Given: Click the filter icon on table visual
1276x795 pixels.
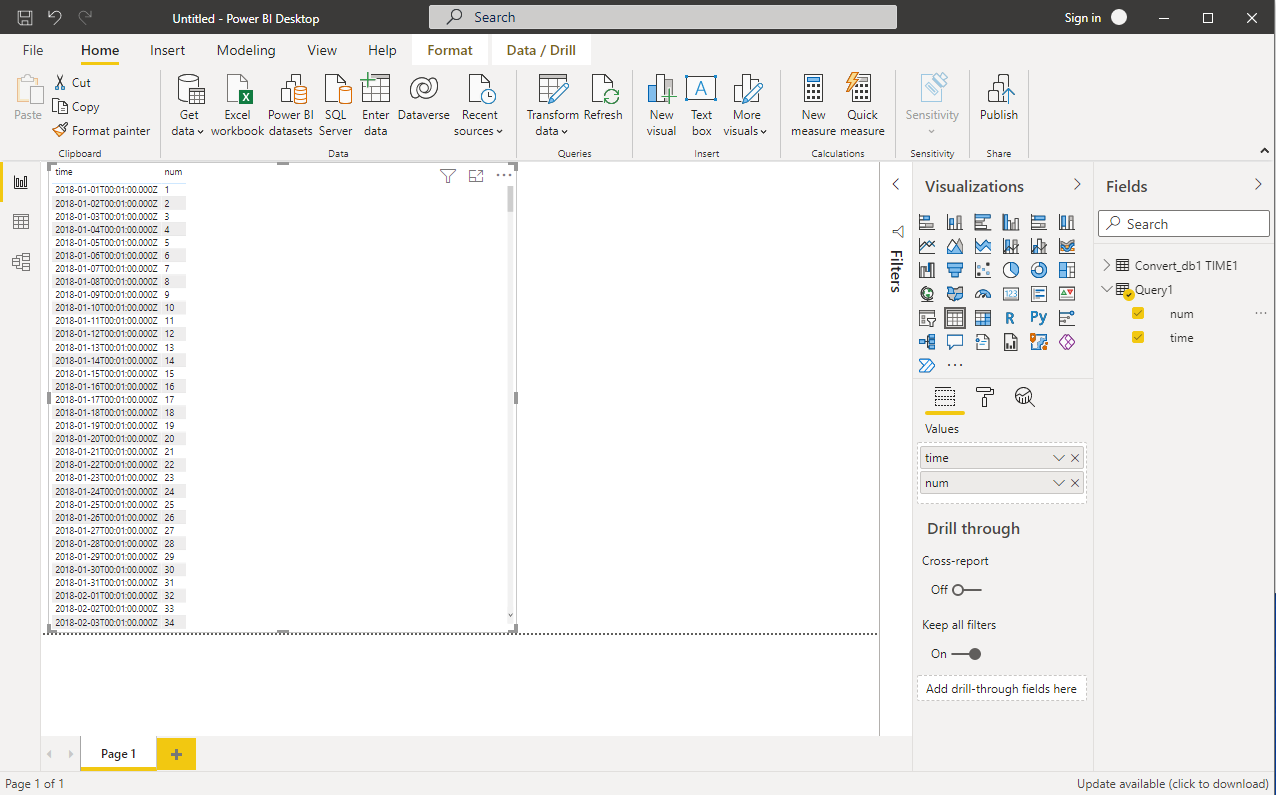Looking at the screenshot, I should [448, 176].
